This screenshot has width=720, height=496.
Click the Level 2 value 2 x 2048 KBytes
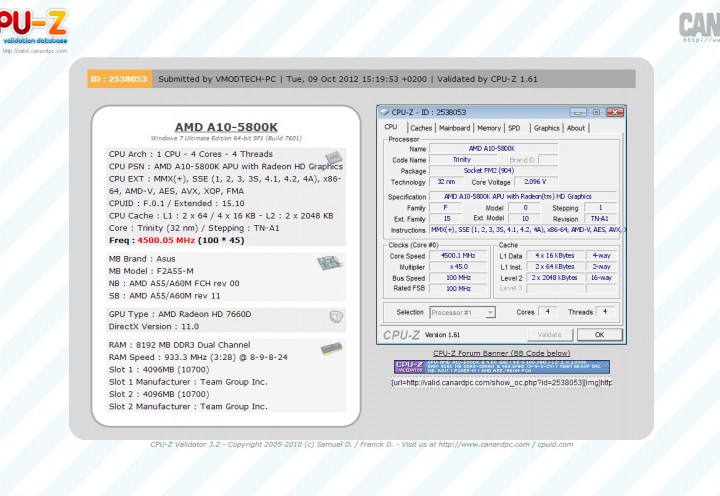(555, 278)
